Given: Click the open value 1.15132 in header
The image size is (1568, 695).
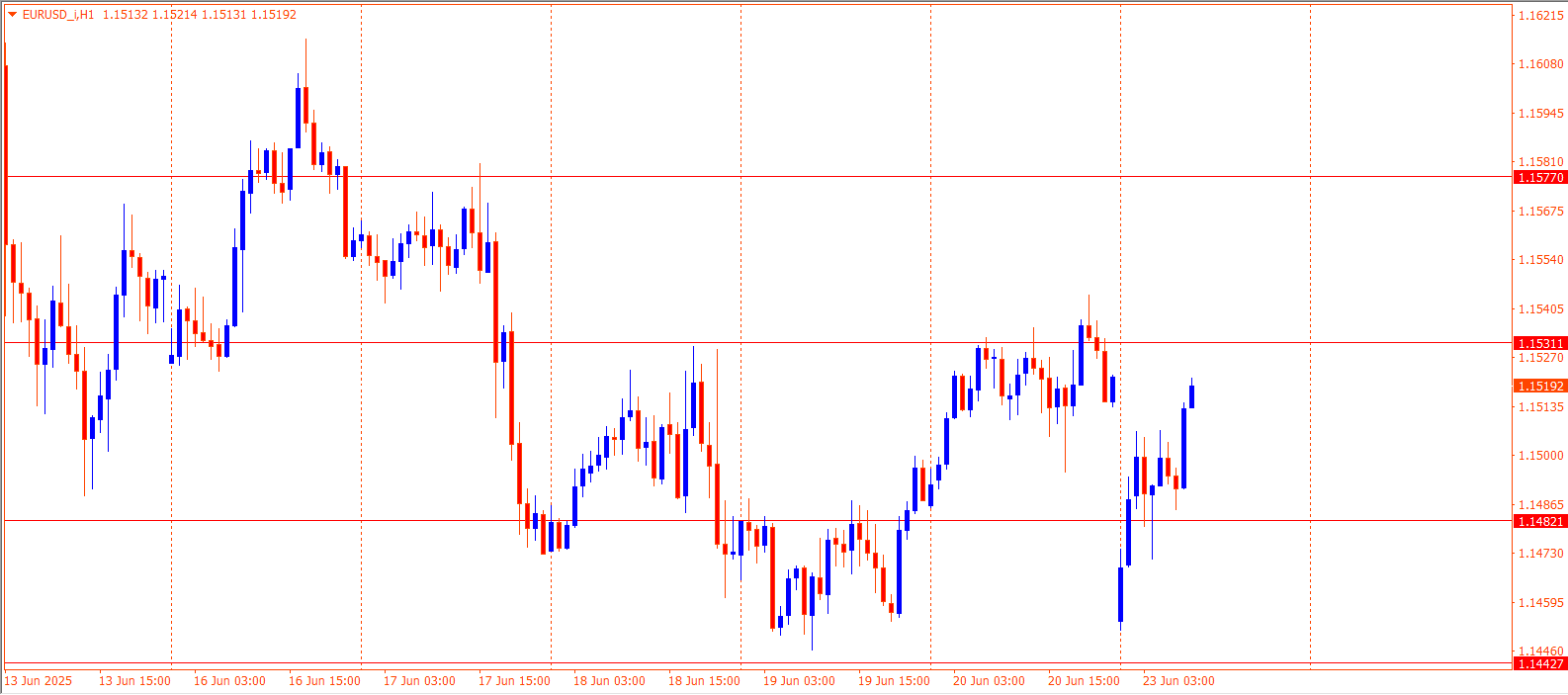Looking at the screenshot, I should (x=126, y=15).
